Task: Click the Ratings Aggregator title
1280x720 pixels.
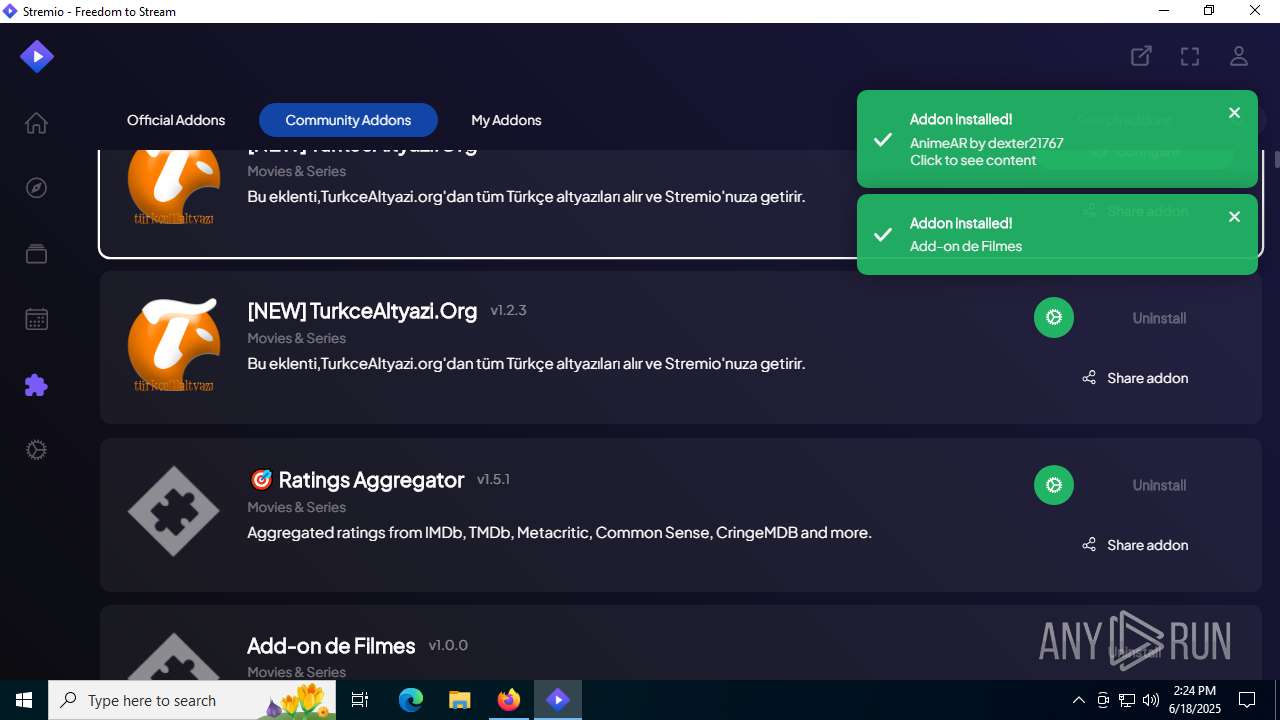Action: click(356, 480)
